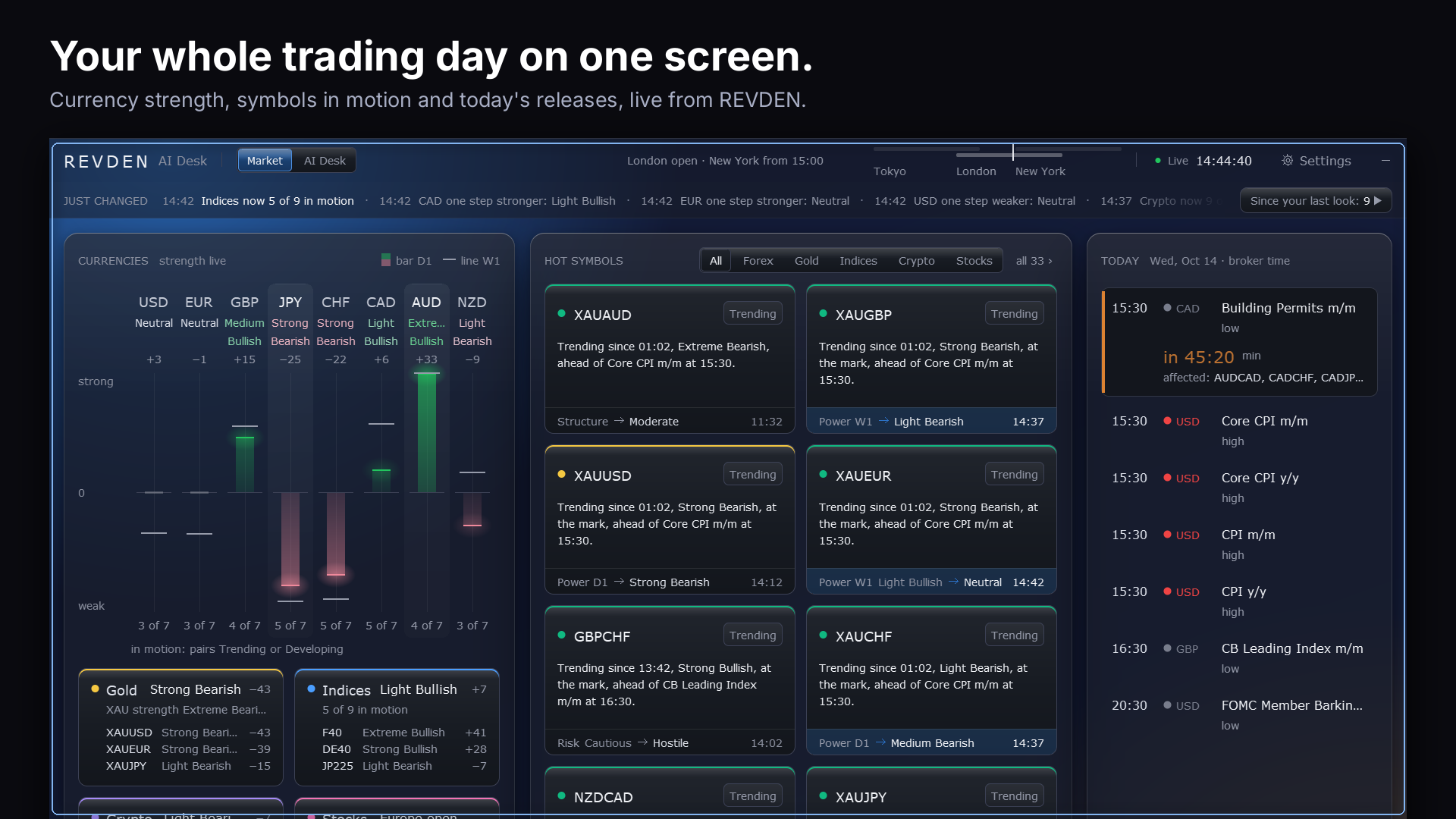
Task: Click the Trending badge on XAUGBP card
Action: coord(1014,314)
